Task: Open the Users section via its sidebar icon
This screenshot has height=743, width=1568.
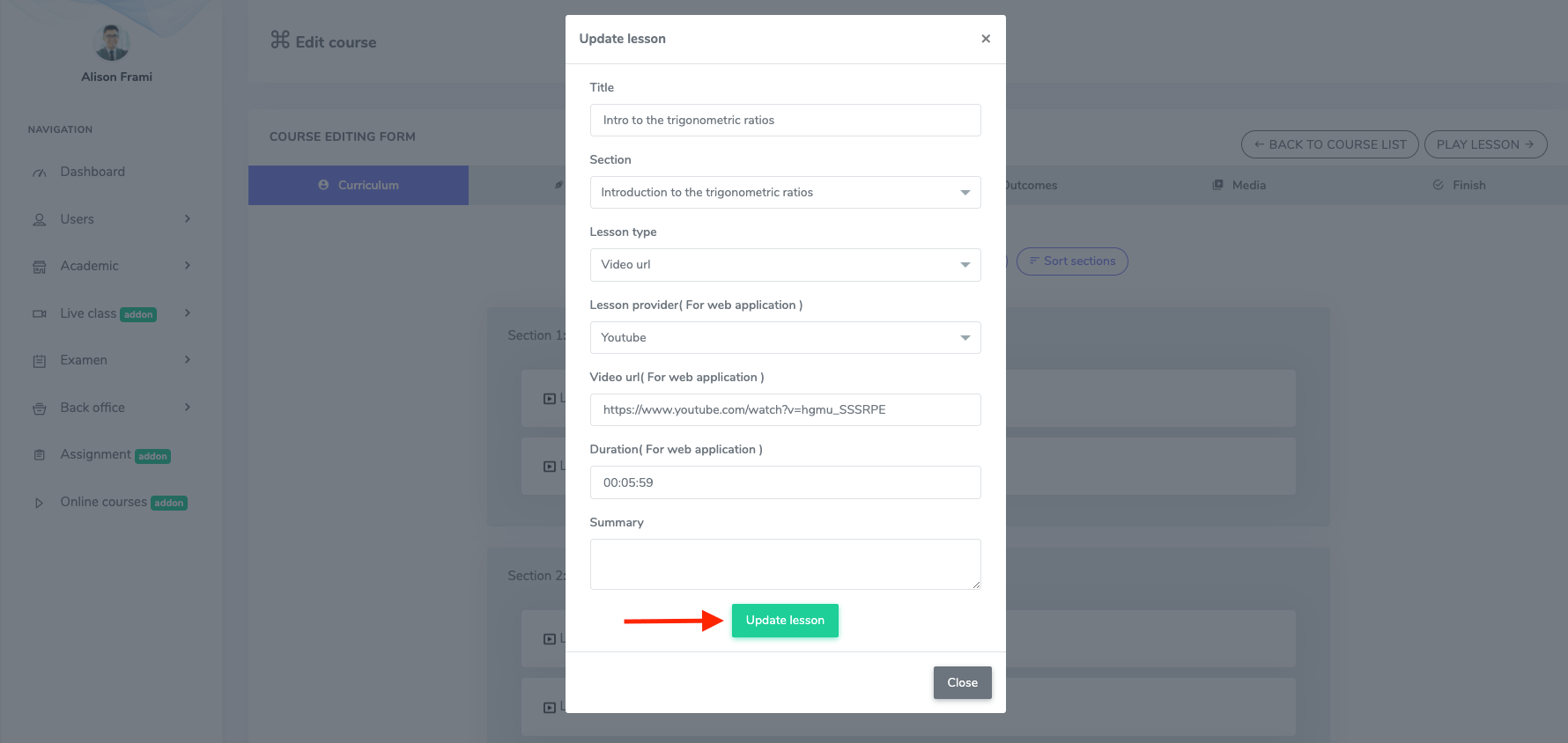Action: (x=40, y=218)
